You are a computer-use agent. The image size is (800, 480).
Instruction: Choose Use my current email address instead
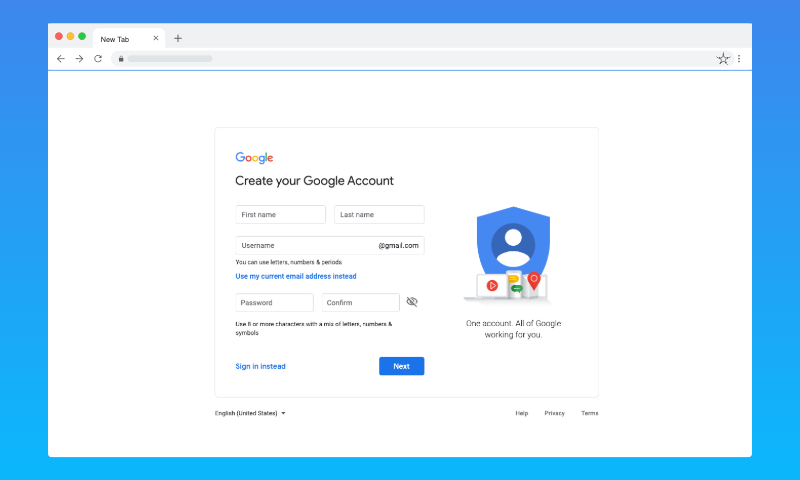[295, 276]
